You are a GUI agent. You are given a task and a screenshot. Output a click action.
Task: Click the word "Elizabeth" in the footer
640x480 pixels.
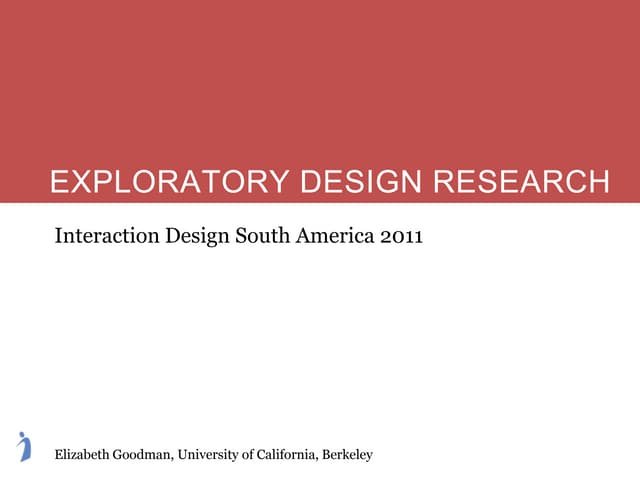pyautogui.click(x=84, y=455)
